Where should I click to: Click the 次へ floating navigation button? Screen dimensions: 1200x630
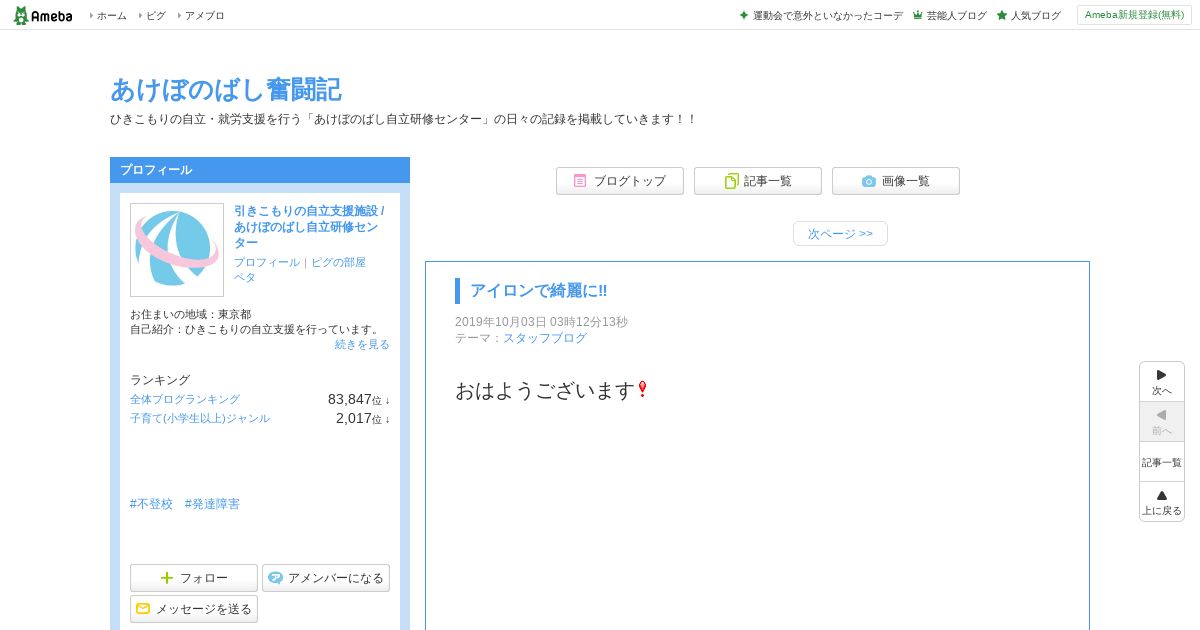[x=1162, y=382]
